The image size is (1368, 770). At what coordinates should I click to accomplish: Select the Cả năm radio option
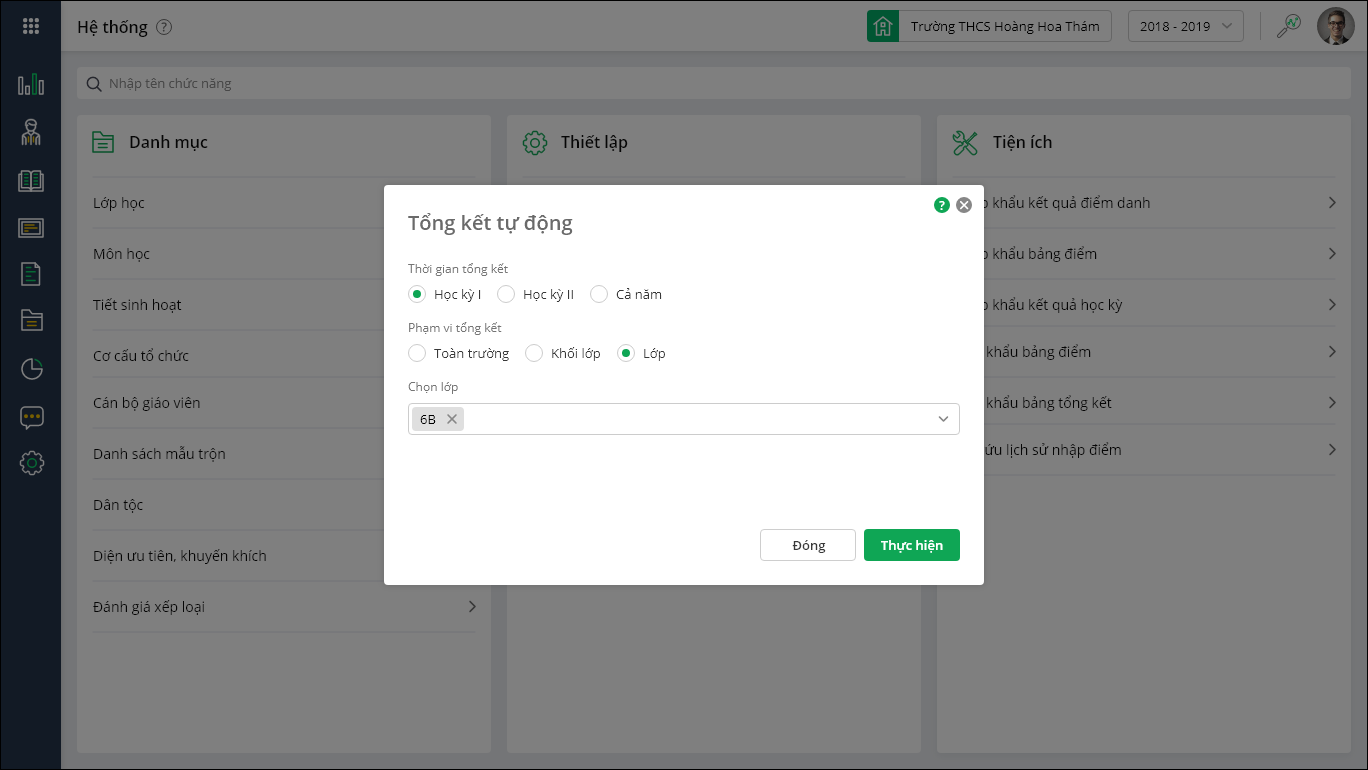coord(599,294)
